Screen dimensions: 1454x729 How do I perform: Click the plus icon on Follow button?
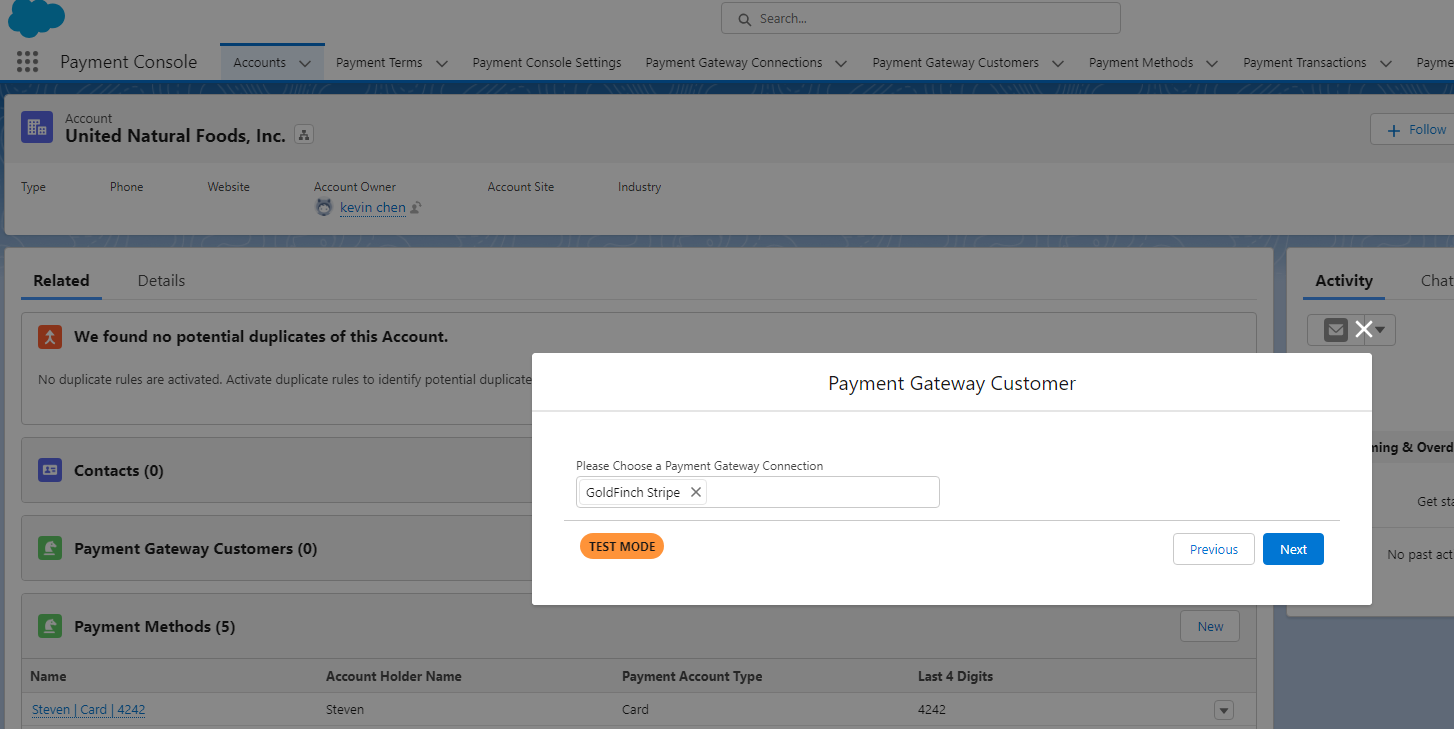point(1393,130)
